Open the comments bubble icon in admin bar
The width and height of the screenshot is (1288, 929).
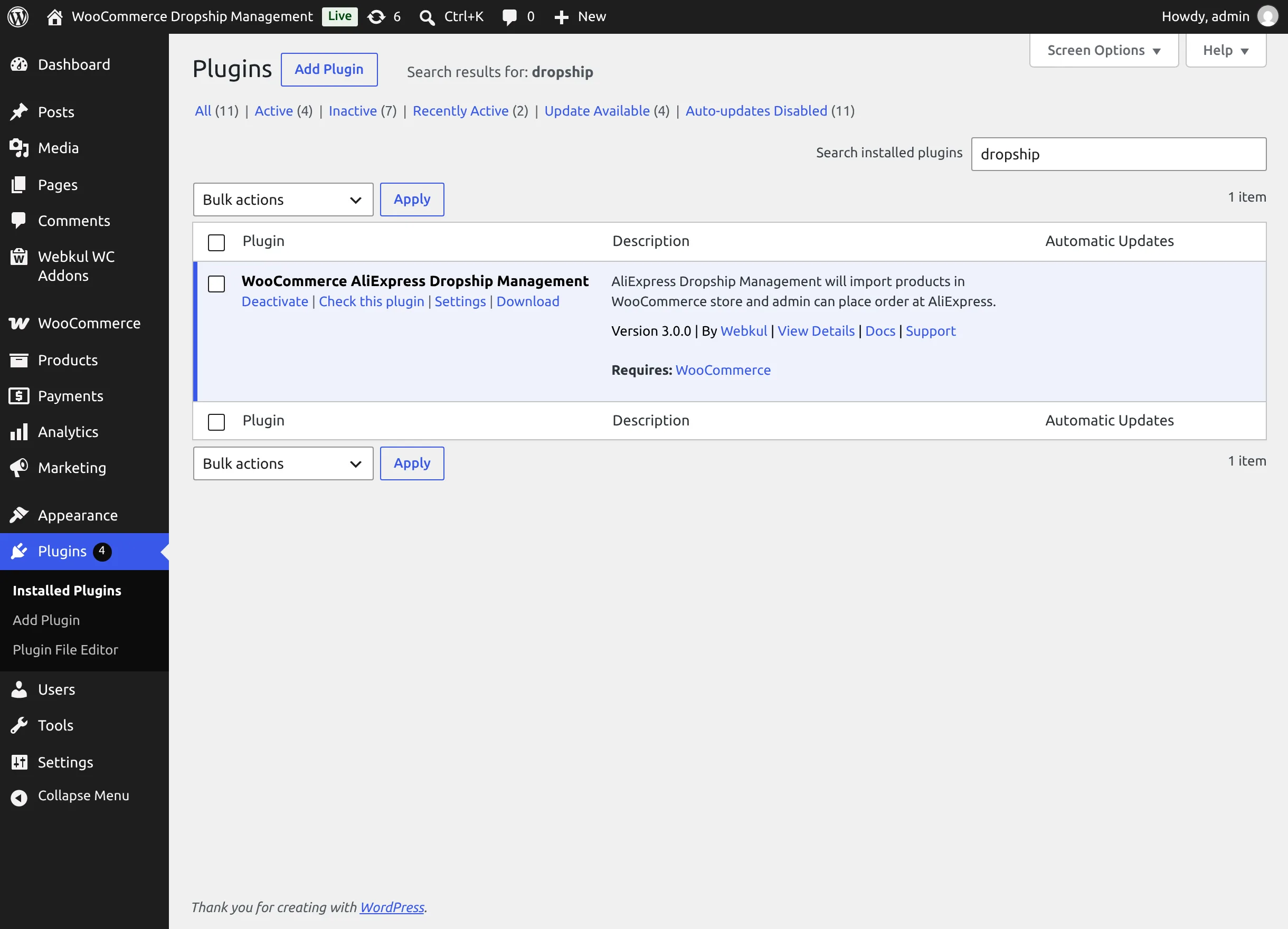coord(509,17)
